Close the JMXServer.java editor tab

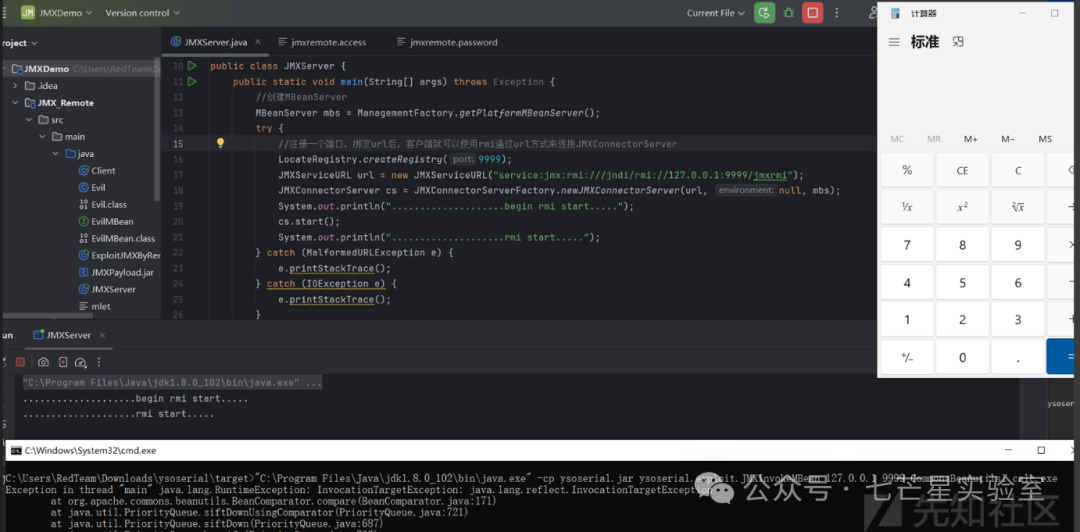point(258,42)
